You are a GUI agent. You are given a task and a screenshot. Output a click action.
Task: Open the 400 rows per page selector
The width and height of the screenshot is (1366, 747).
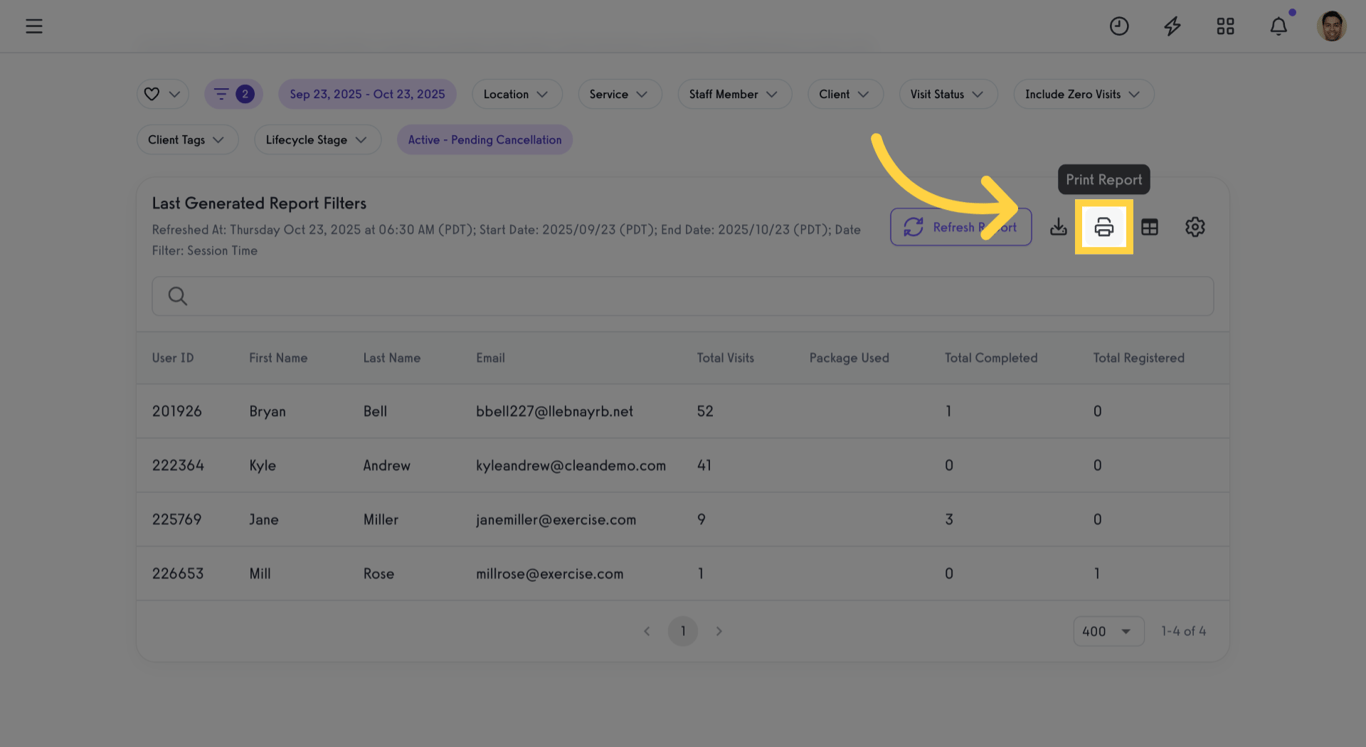[1108, 631]
